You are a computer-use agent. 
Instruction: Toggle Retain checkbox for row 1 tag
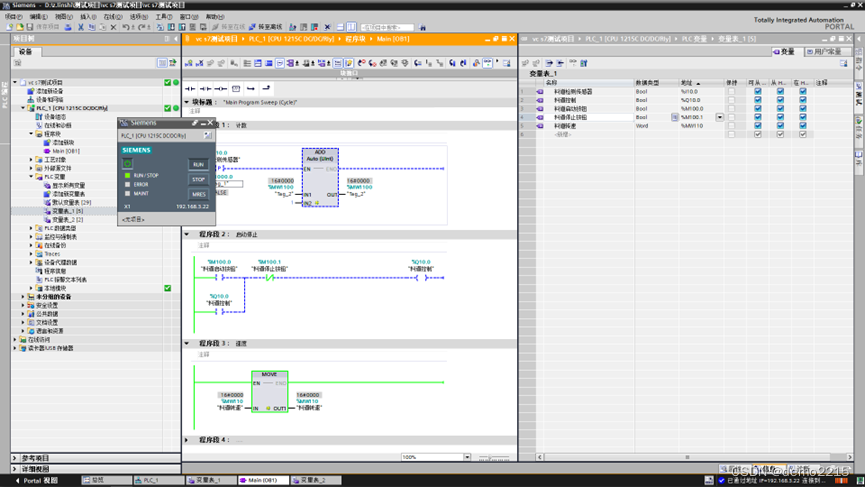pos(731,92)
